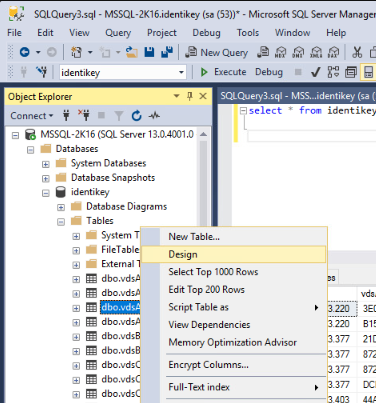Click the Debug button in the SQL toolbar

point(269,72)
